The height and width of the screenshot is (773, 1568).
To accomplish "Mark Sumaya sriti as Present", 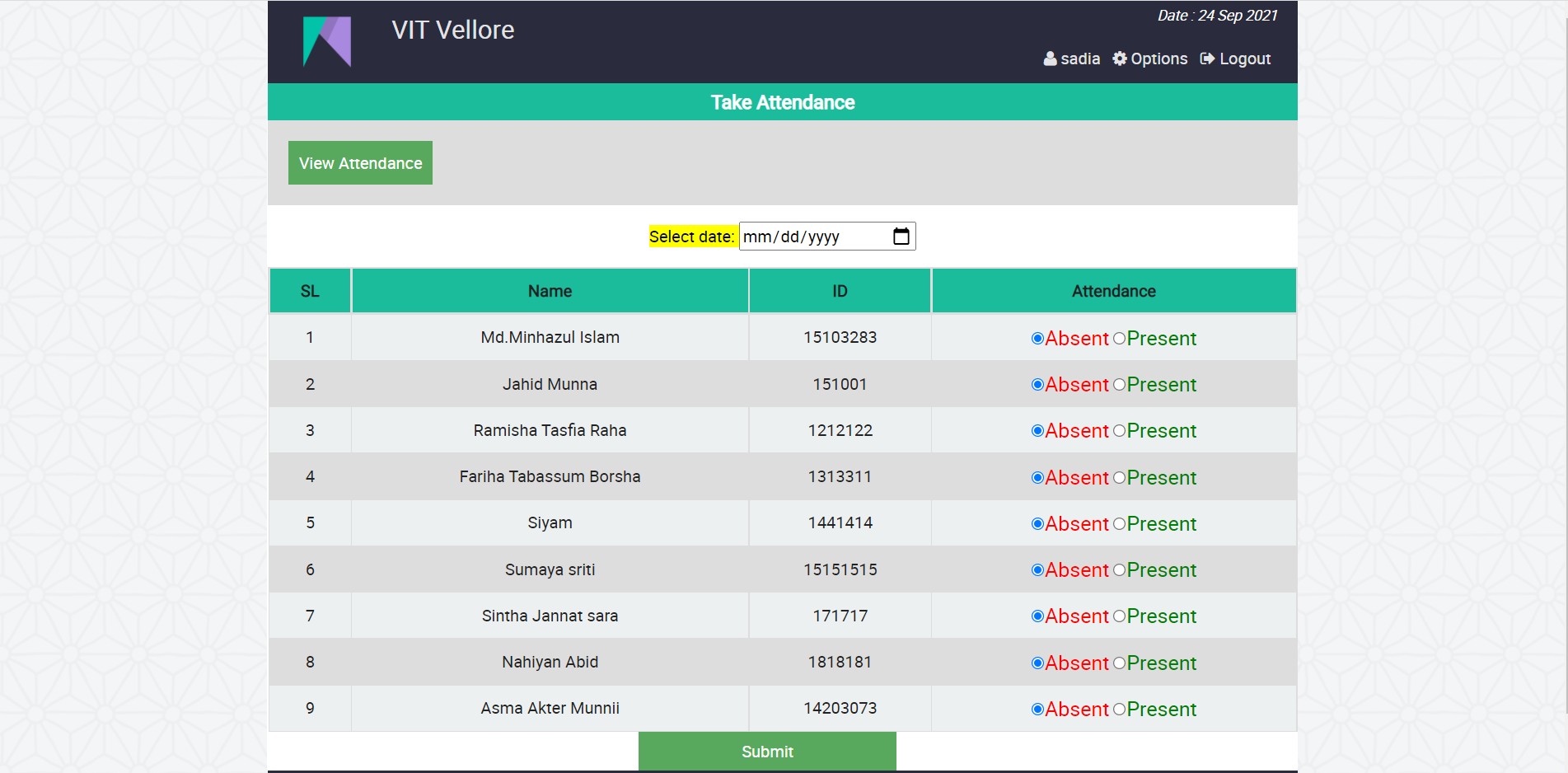I will point(1119,570).
